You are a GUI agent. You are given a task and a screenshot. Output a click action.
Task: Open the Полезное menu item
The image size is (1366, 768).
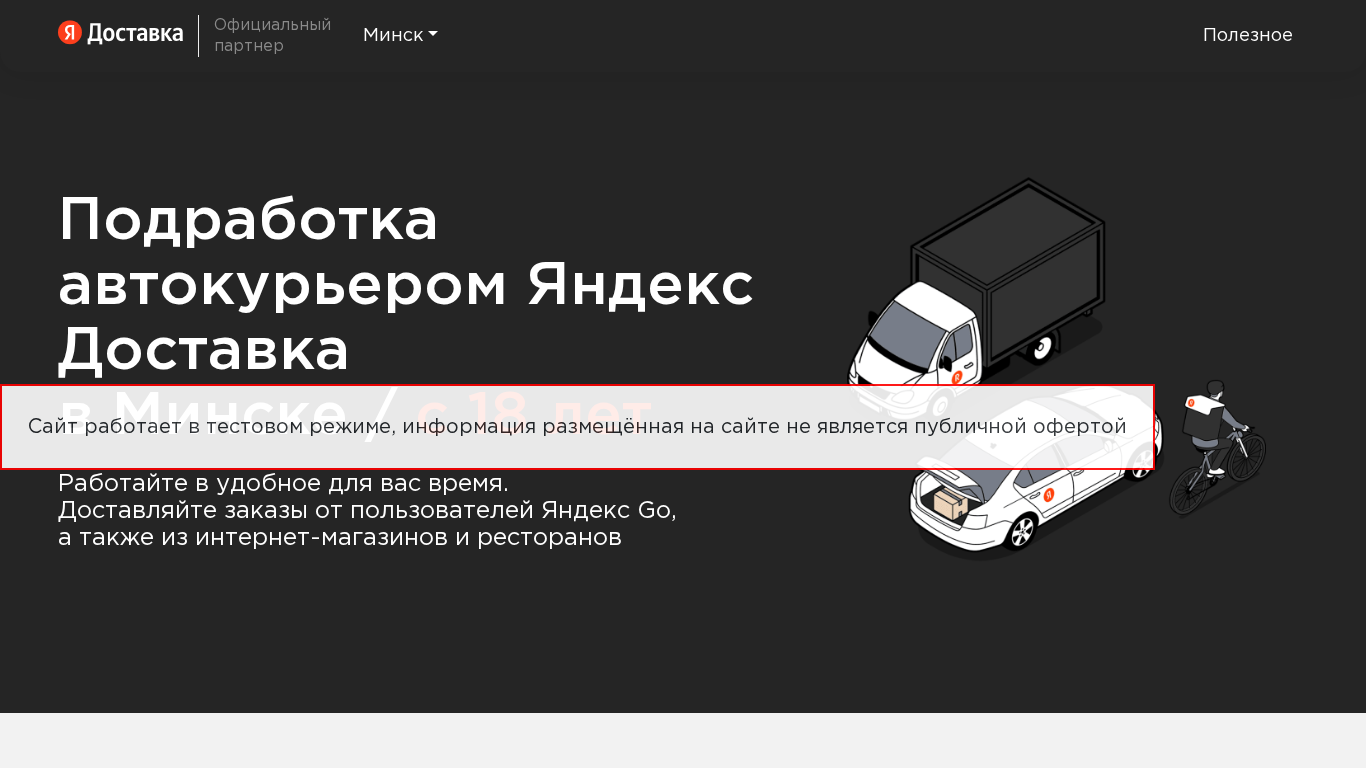tap(1247, 35)
